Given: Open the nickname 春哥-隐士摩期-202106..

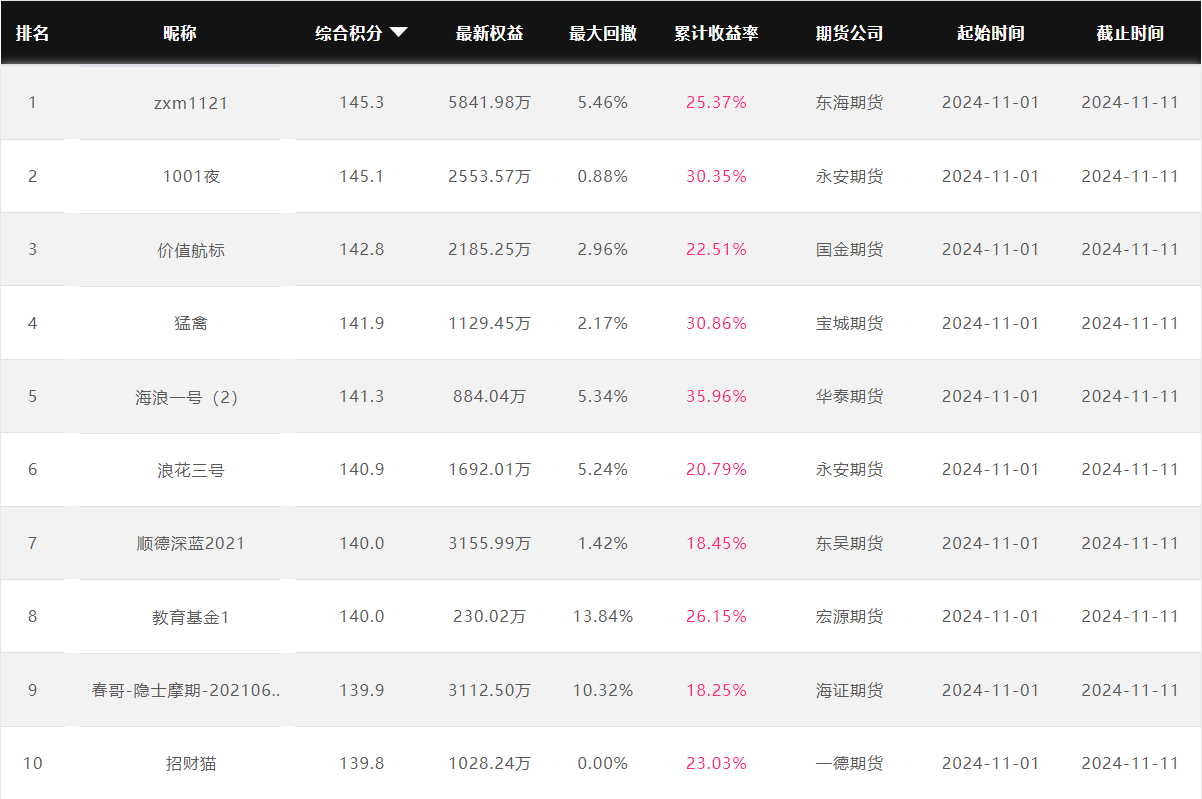Looking at the screenshot, I should pyautogui.click(x=186, y=690).
